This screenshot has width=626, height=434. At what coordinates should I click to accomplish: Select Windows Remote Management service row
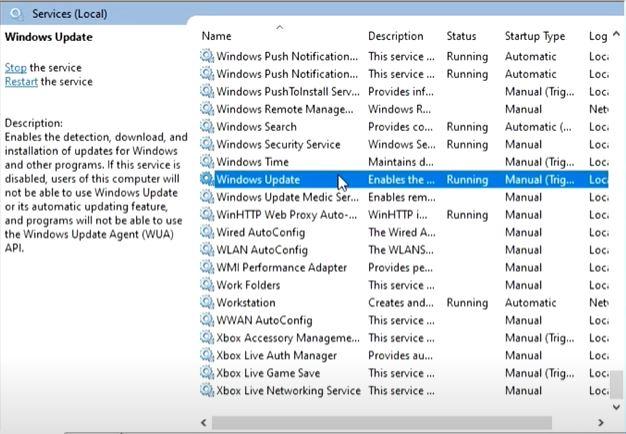coord(404,109)
